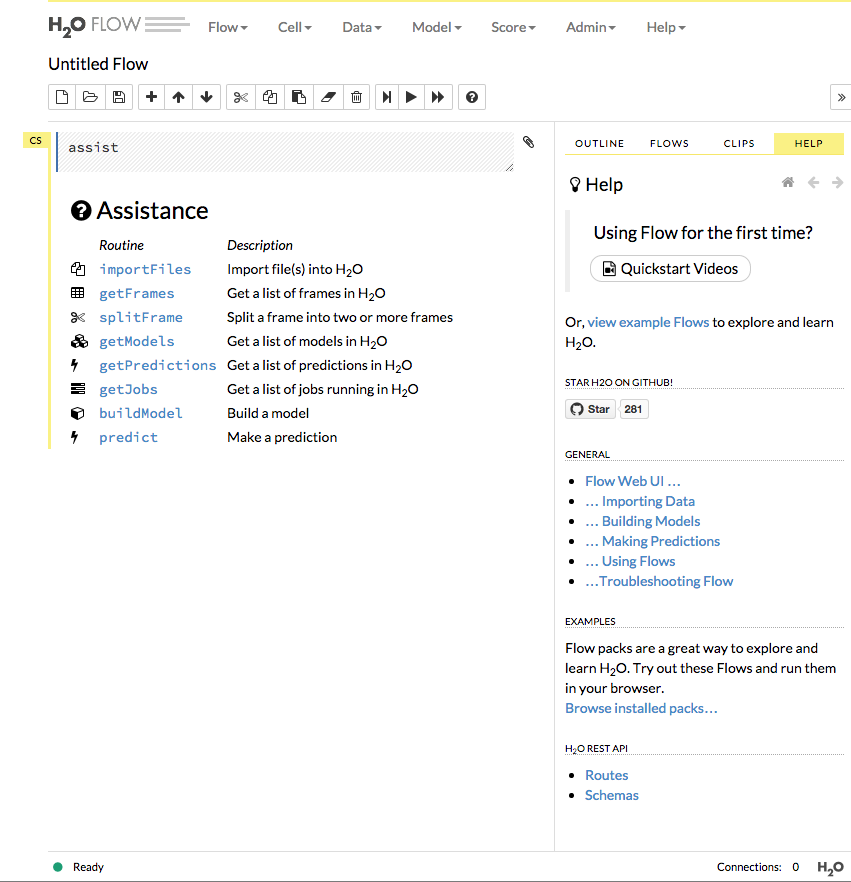Run all cells with the fast-forward icon
Image resolution: width=851 pixels, height=882 pixels.
pyautogui.click(x=438, y=97)
